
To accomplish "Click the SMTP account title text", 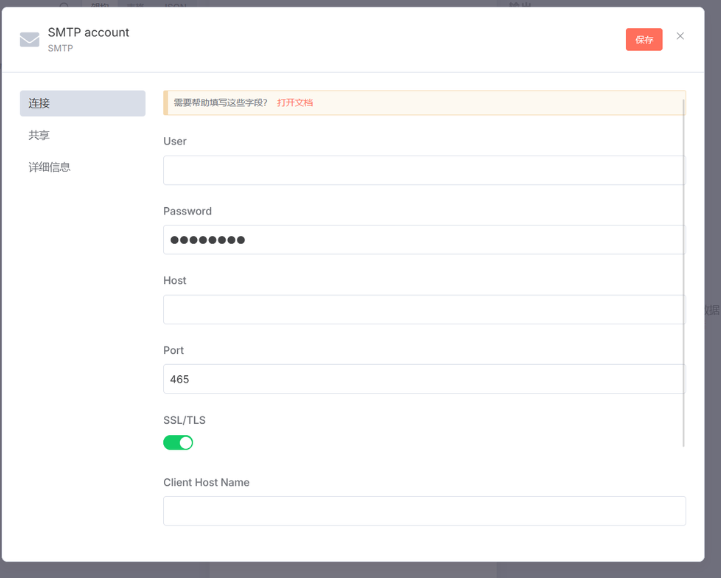I will 88,32.
